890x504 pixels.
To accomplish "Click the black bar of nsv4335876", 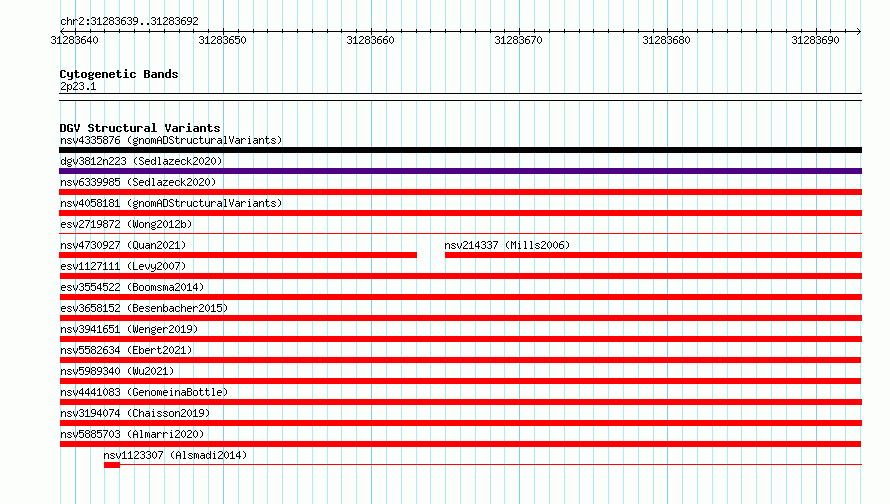I will pos(460,150).
